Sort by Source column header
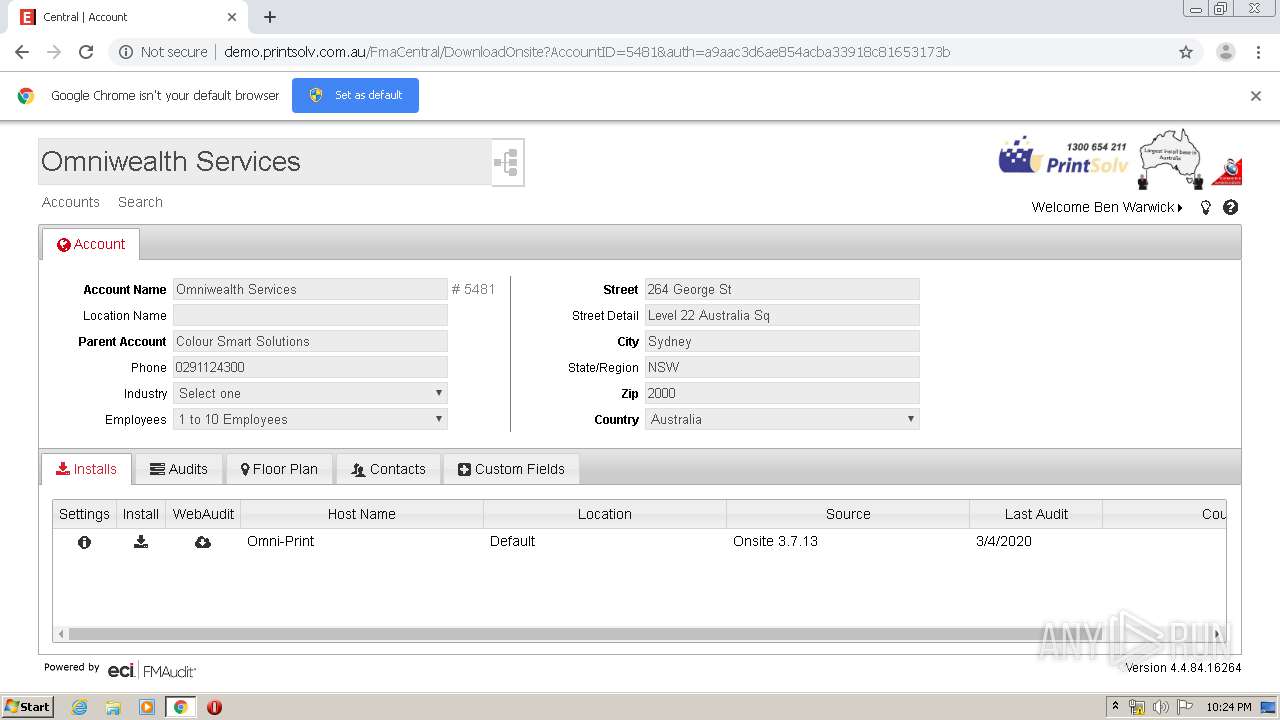 click(848, 514)
